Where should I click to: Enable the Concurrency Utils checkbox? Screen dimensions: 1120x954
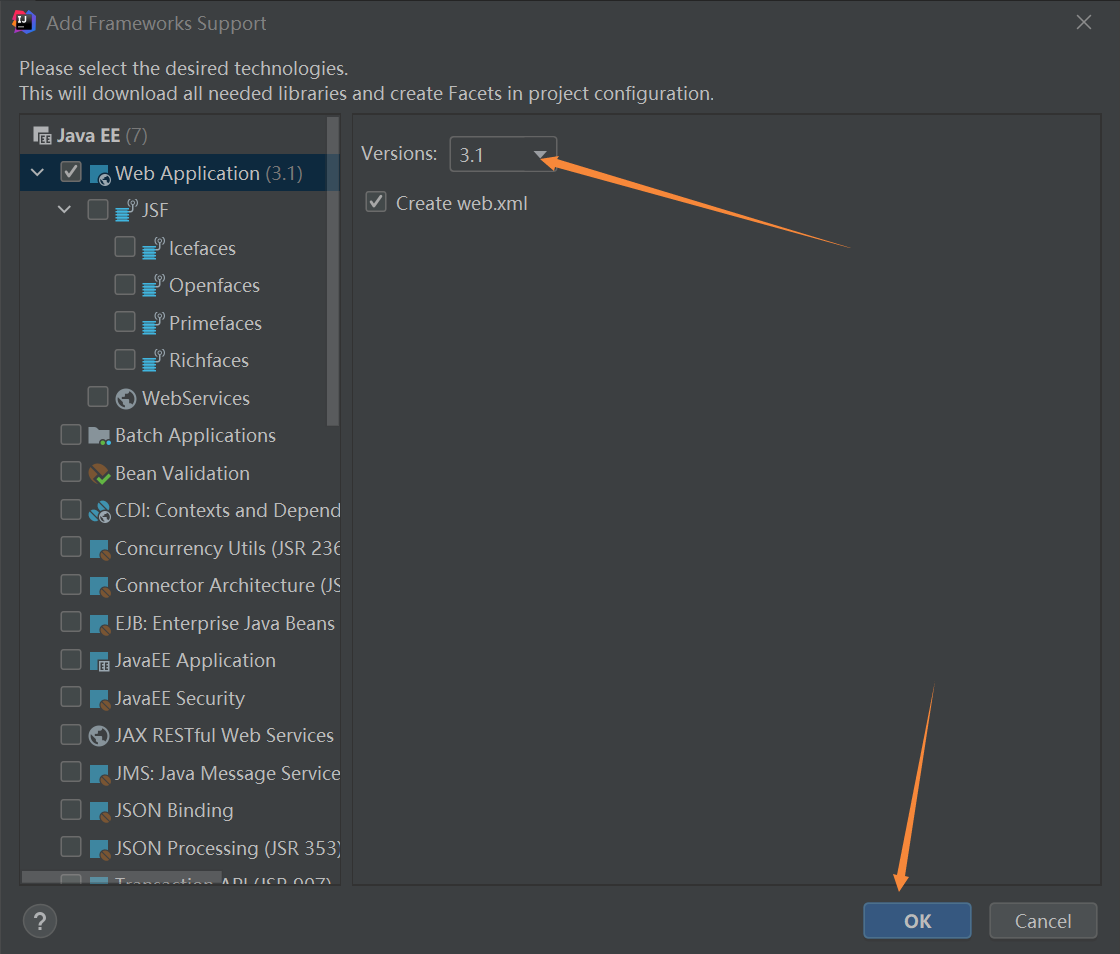[x=71, y=546]
